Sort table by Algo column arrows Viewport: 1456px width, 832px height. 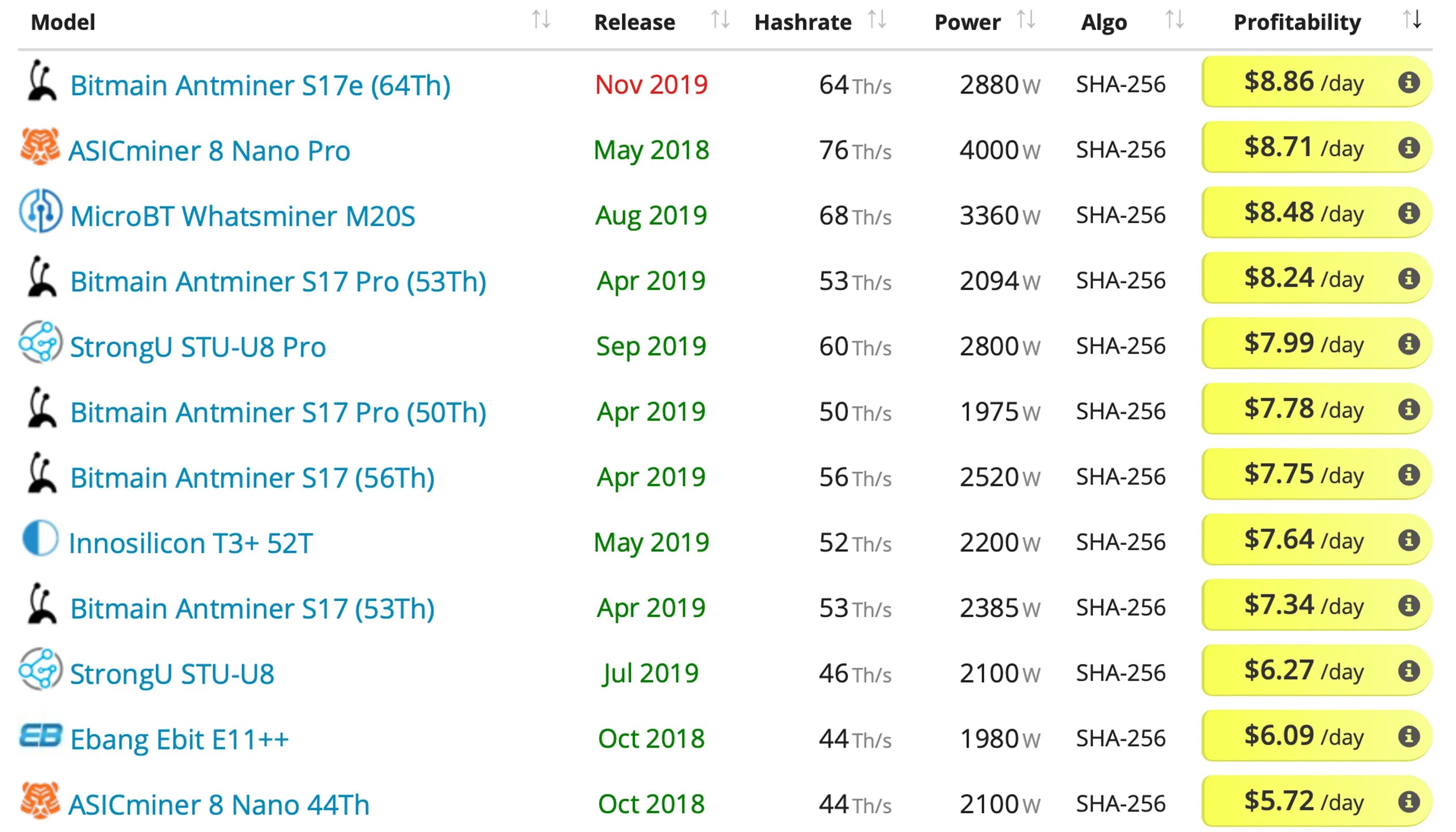(1174, 20)
